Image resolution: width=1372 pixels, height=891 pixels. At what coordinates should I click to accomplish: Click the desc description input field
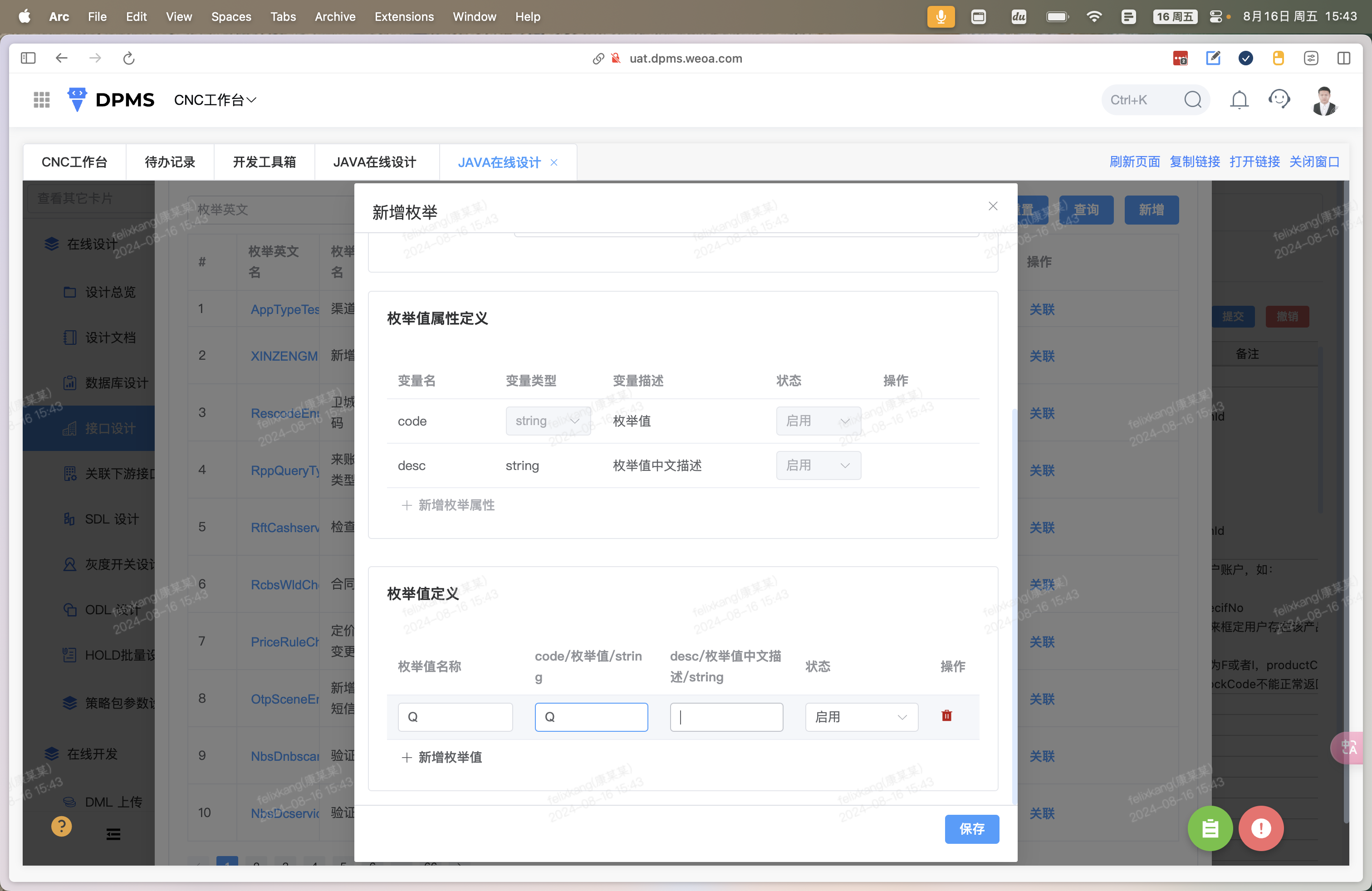tap(726, 717)
